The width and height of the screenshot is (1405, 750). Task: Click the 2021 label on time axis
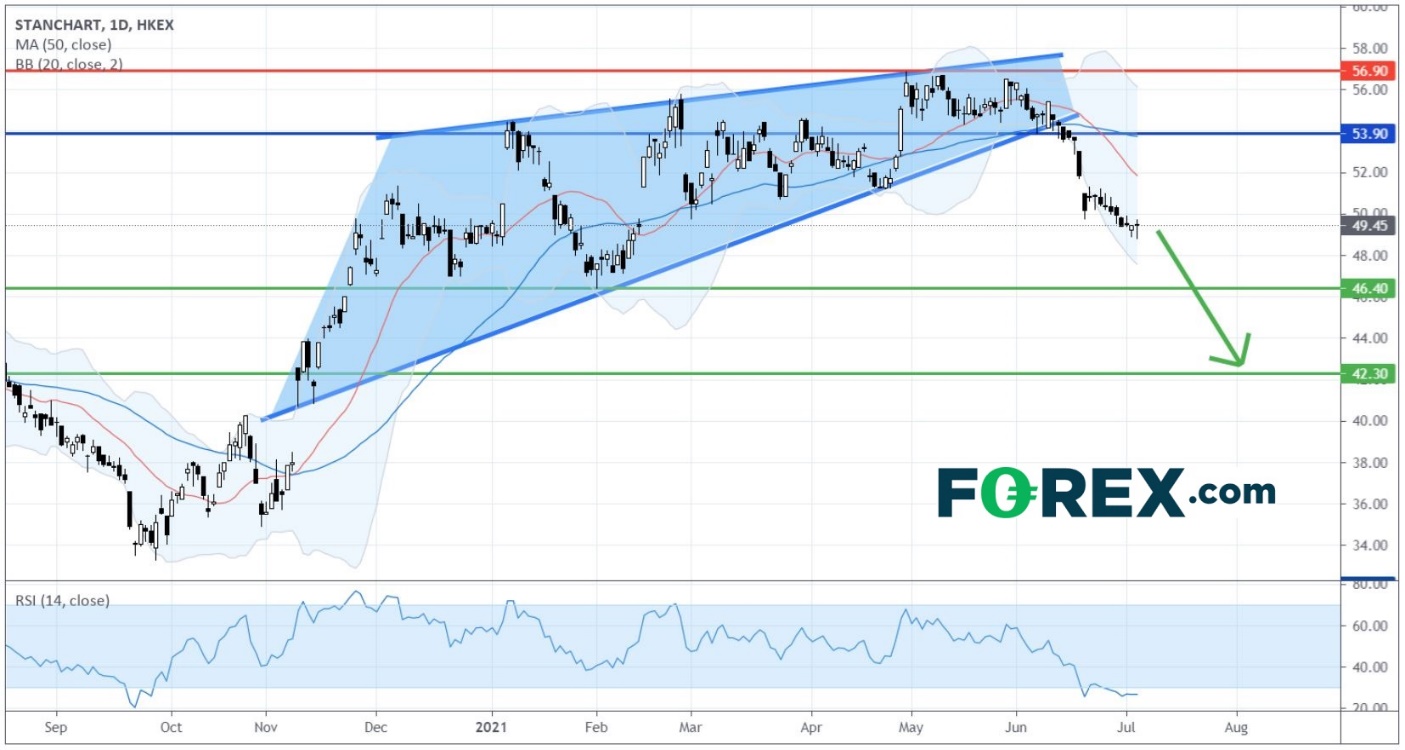click(491, 726)
